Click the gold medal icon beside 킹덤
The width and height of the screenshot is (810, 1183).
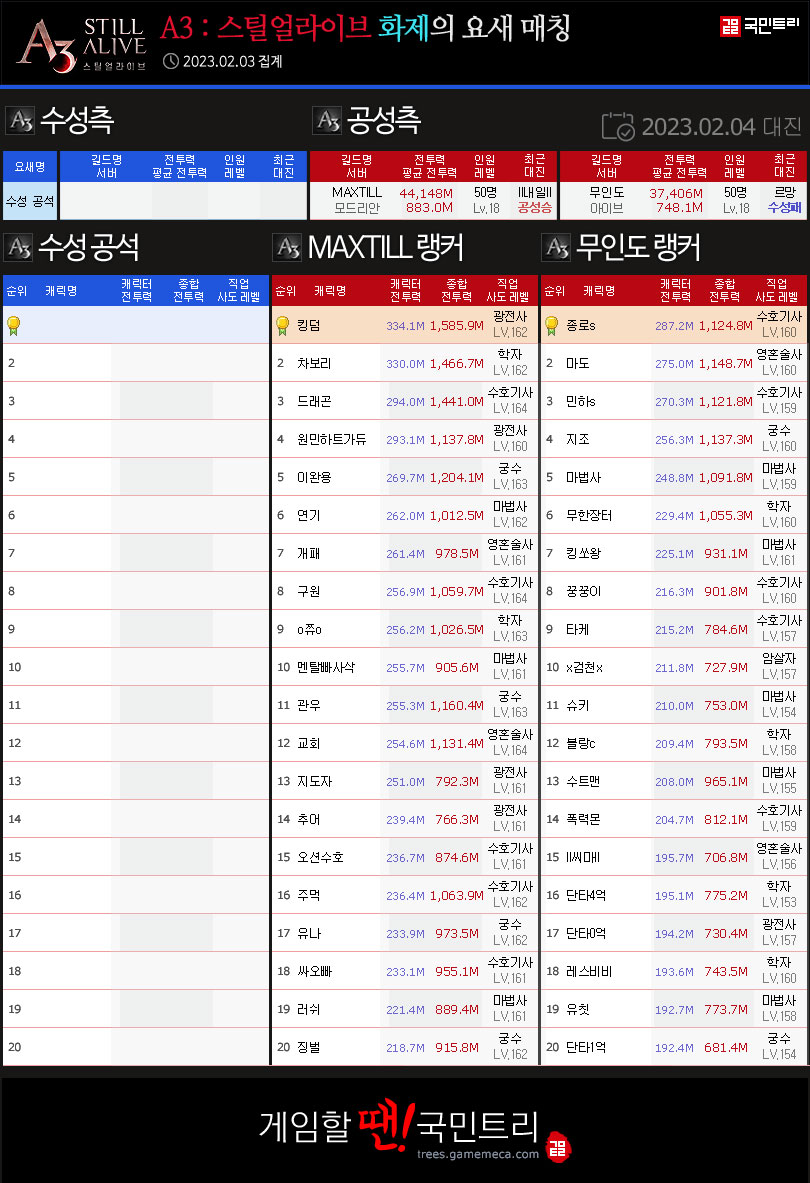click(285, 325)
